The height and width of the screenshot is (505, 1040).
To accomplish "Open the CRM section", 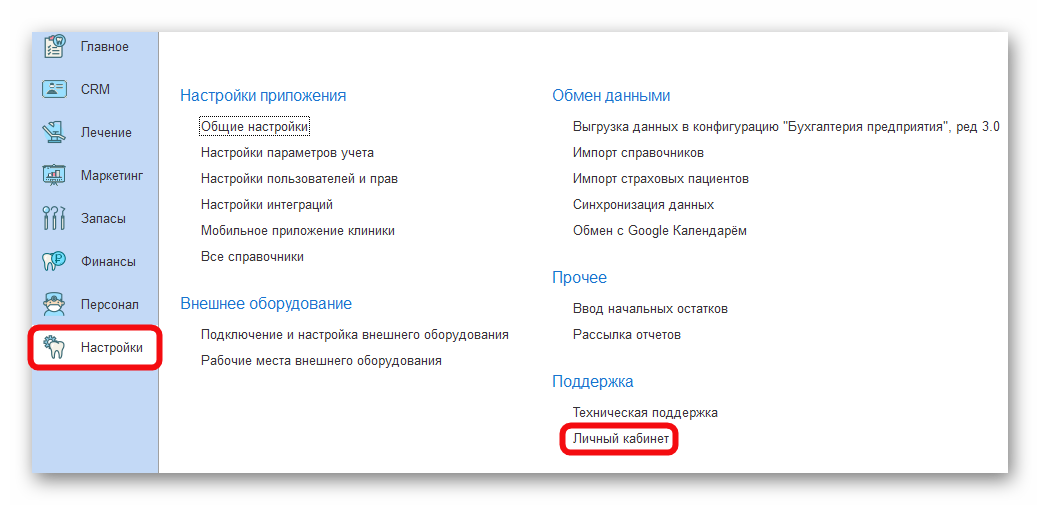I will click(x=96, y=90).
